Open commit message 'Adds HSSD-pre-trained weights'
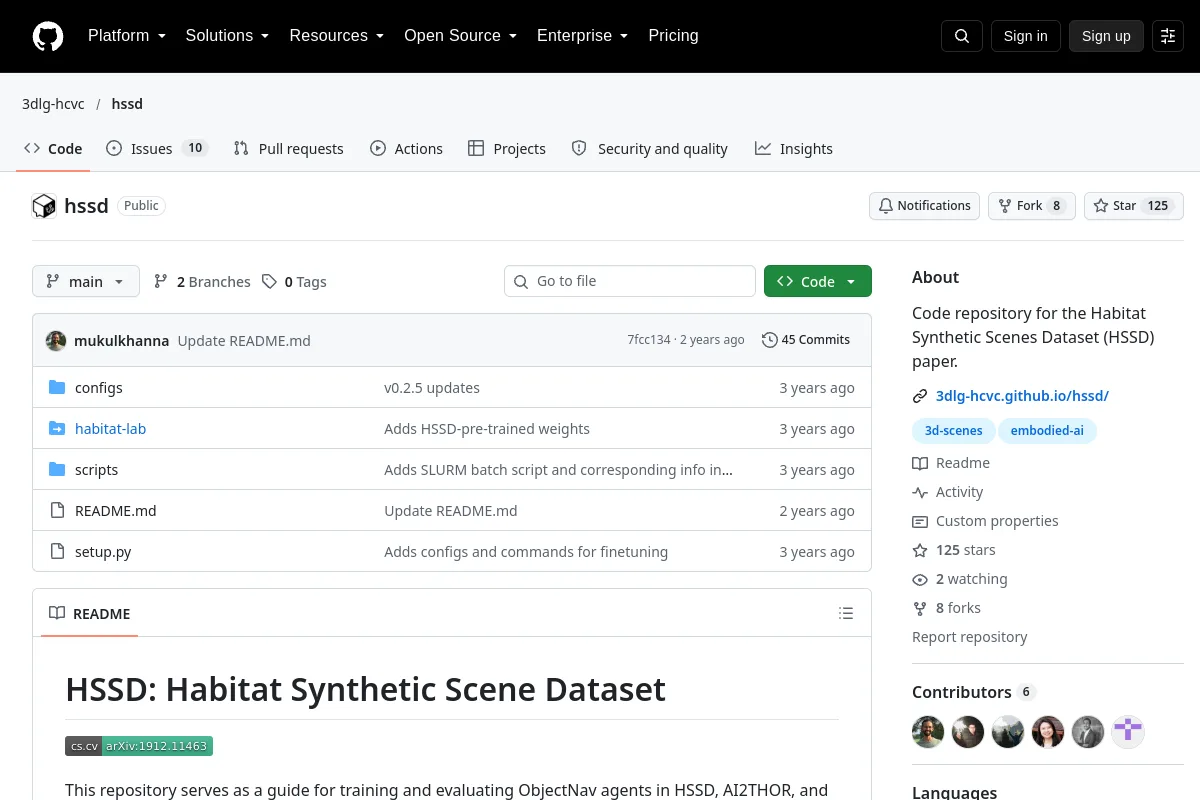Screen dimensions: 1200x800 pos(487,429)
